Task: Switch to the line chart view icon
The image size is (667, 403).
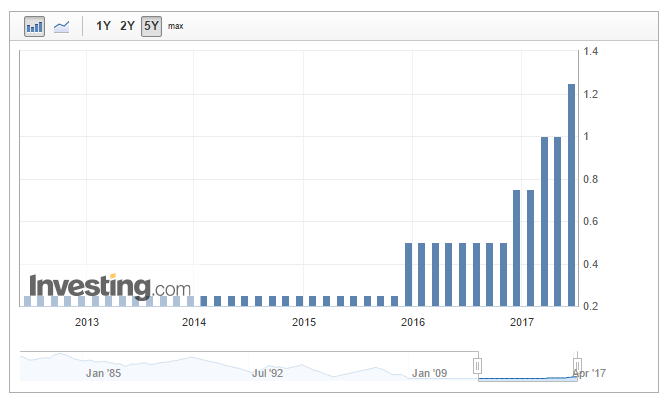Action: click(x=62, y=26)
